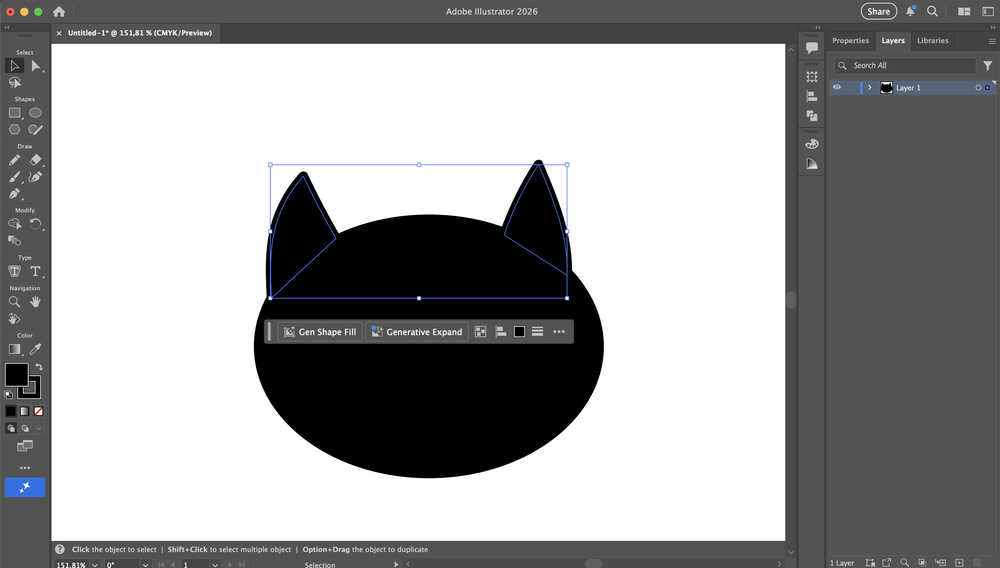Open the Color palette panel icon
The width and height of the screenshot is (1000, 568).
pyautogui.click(x=812, y=144)
